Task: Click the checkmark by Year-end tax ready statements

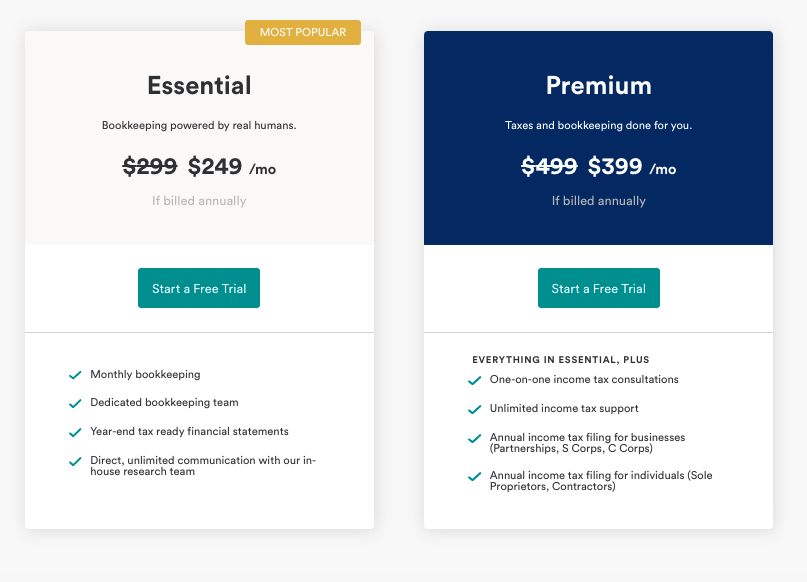Action: tap(75, 432)
